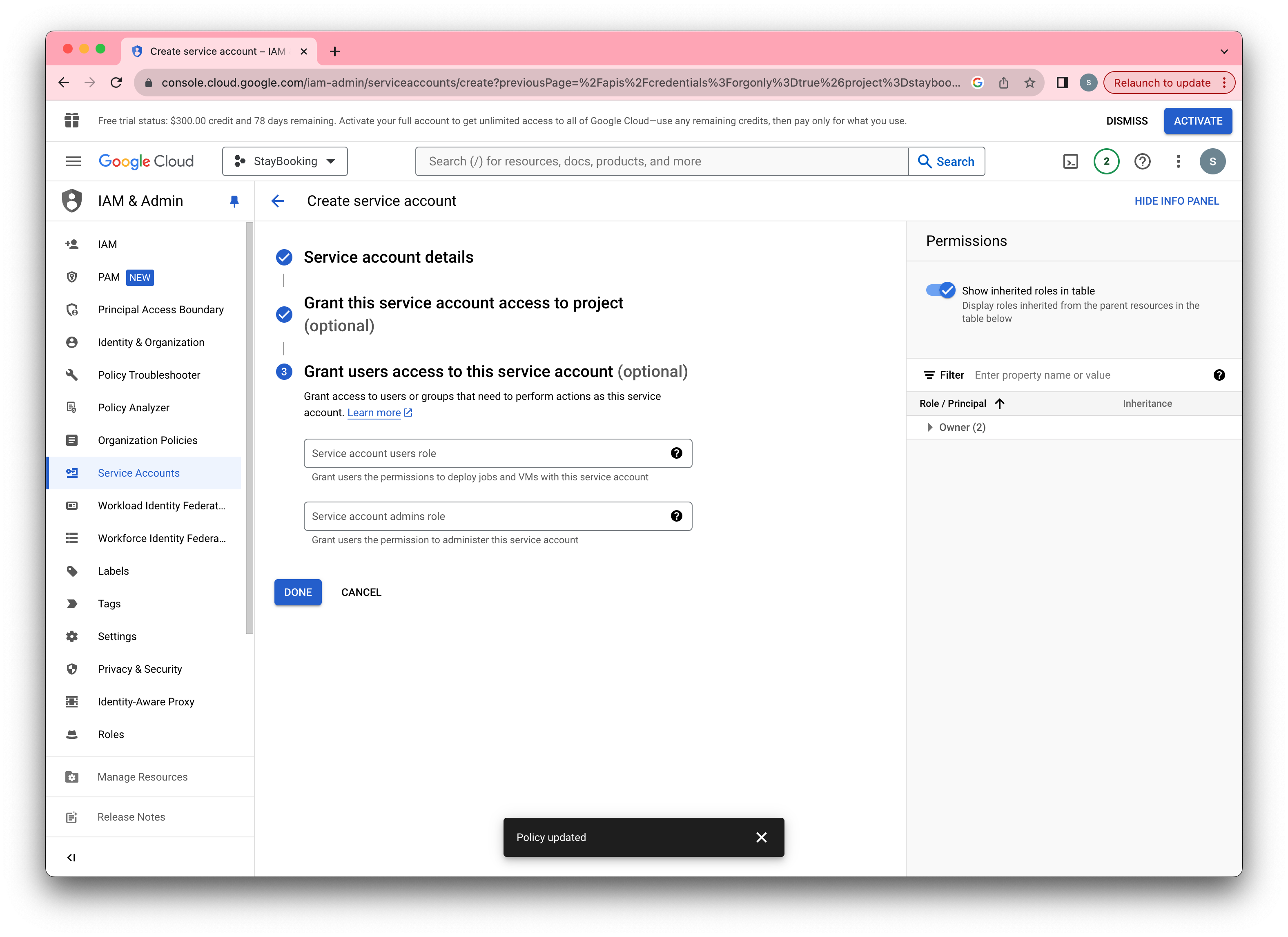Open Service Accounts in sidebar
This screenshot has width=1288, height=937.
point(138,473)
